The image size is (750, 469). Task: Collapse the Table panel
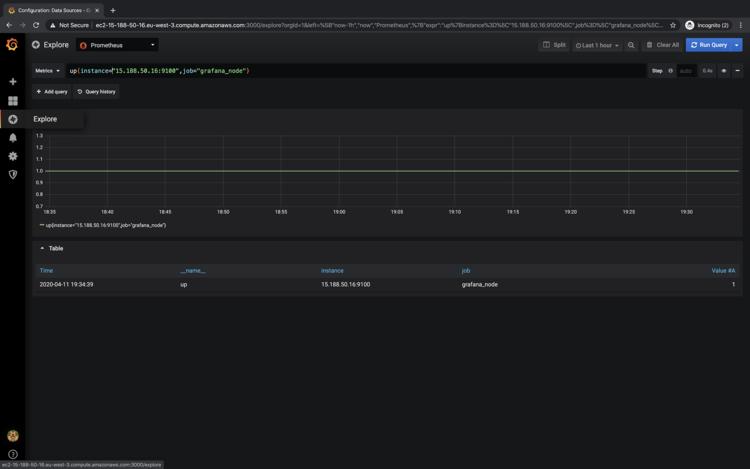tap(42, 248)
